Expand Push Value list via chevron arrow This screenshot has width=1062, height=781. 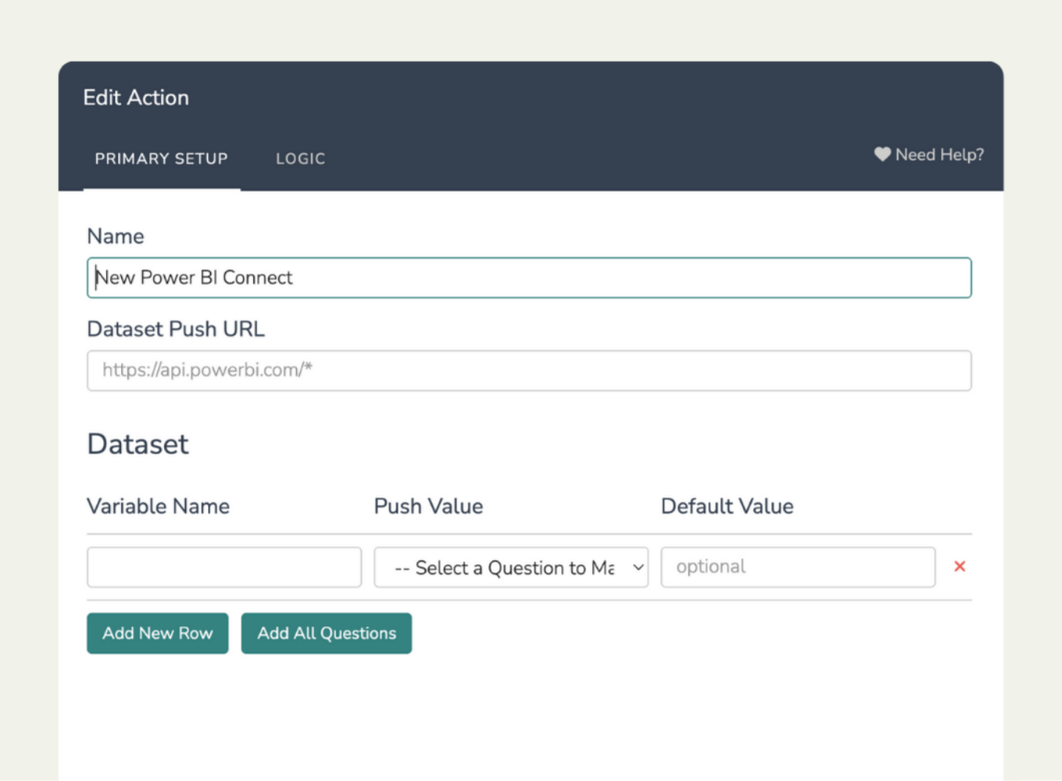coord(638,568)
